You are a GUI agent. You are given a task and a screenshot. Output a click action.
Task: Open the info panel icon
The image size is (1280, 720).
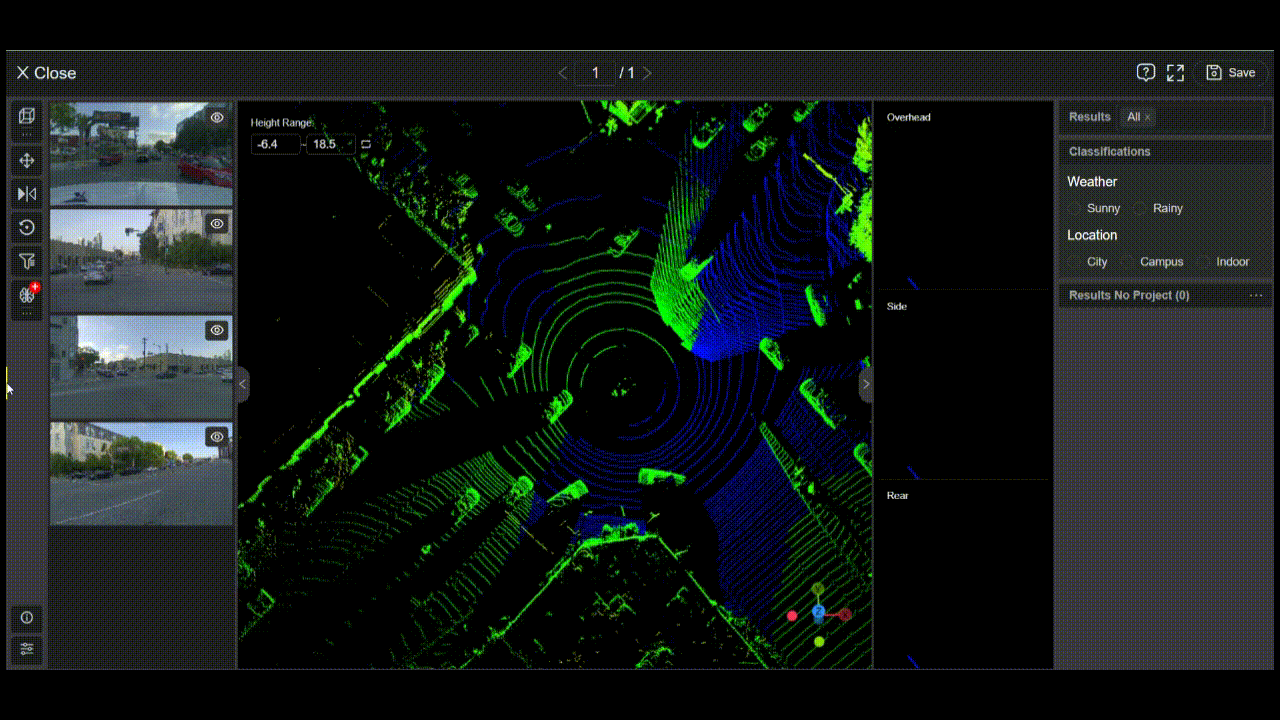point(27,618)
